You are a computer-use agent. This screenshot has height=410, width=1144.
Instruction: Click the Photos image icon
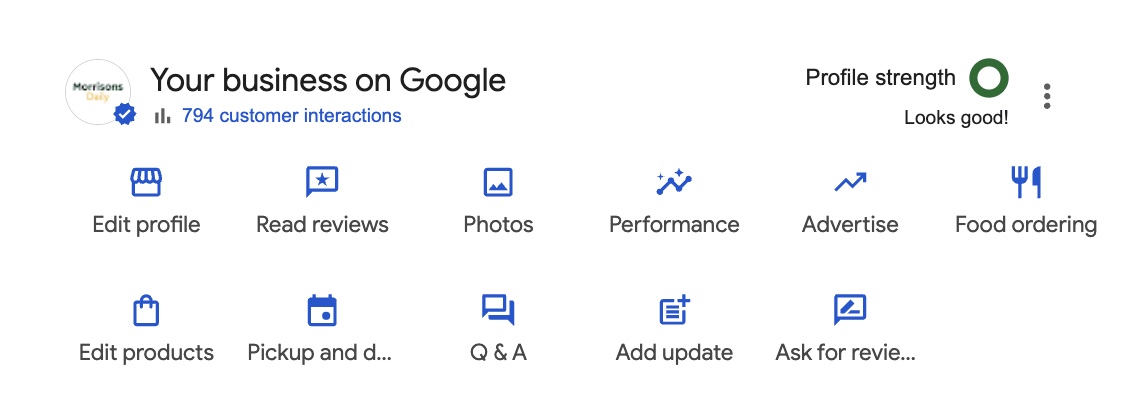(x=498, y=183)
